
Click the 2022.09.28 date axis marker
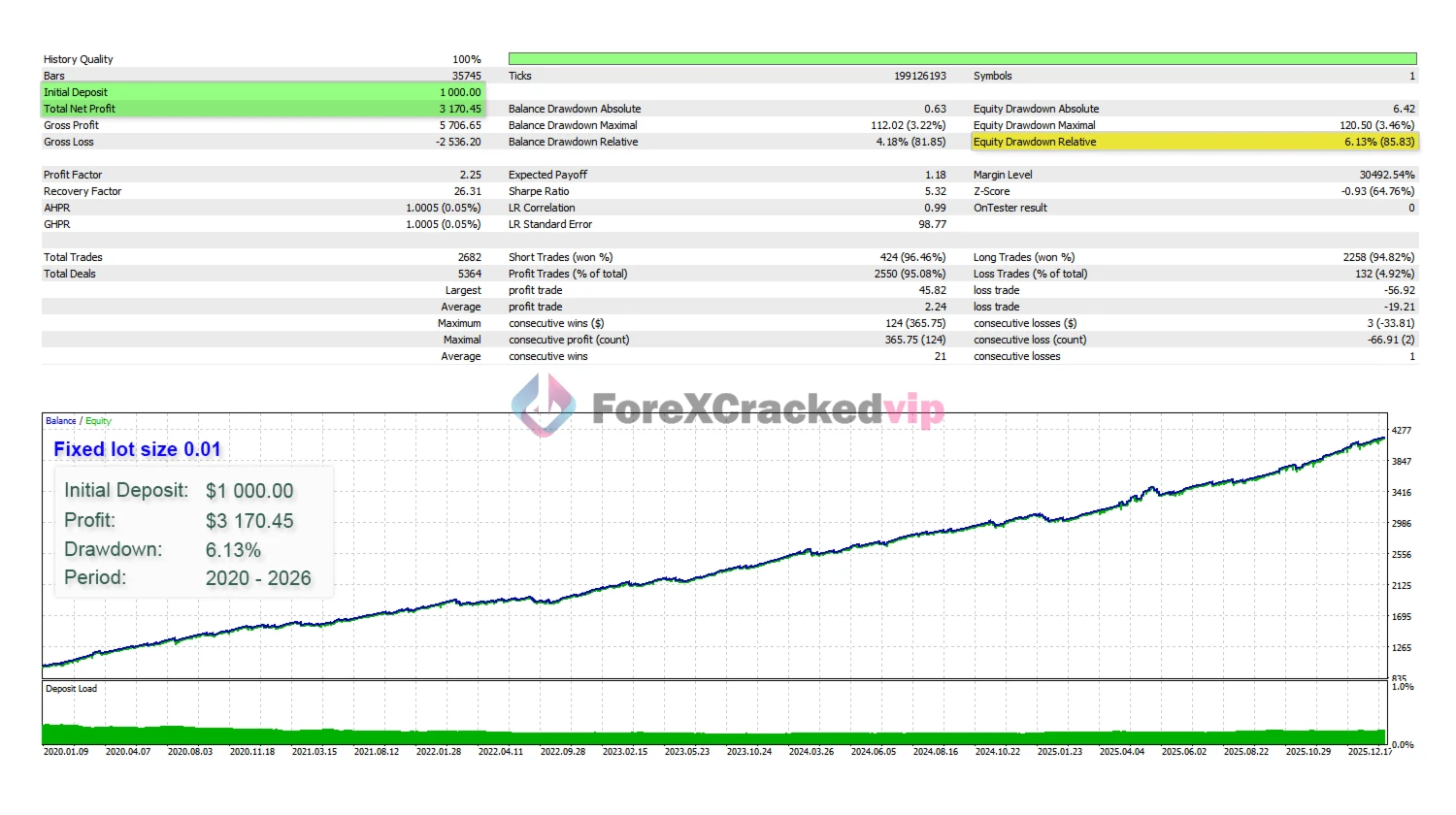563,752
